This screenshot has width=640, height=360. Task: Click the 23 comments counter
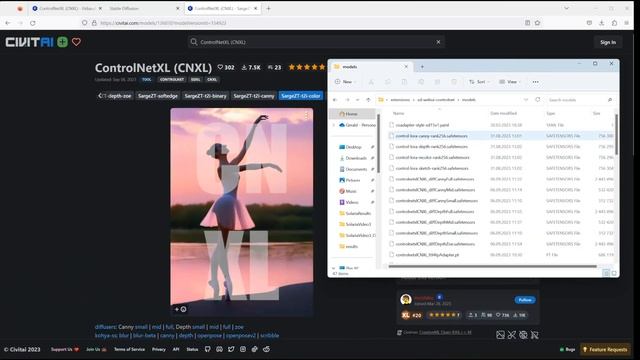[274, 67]
